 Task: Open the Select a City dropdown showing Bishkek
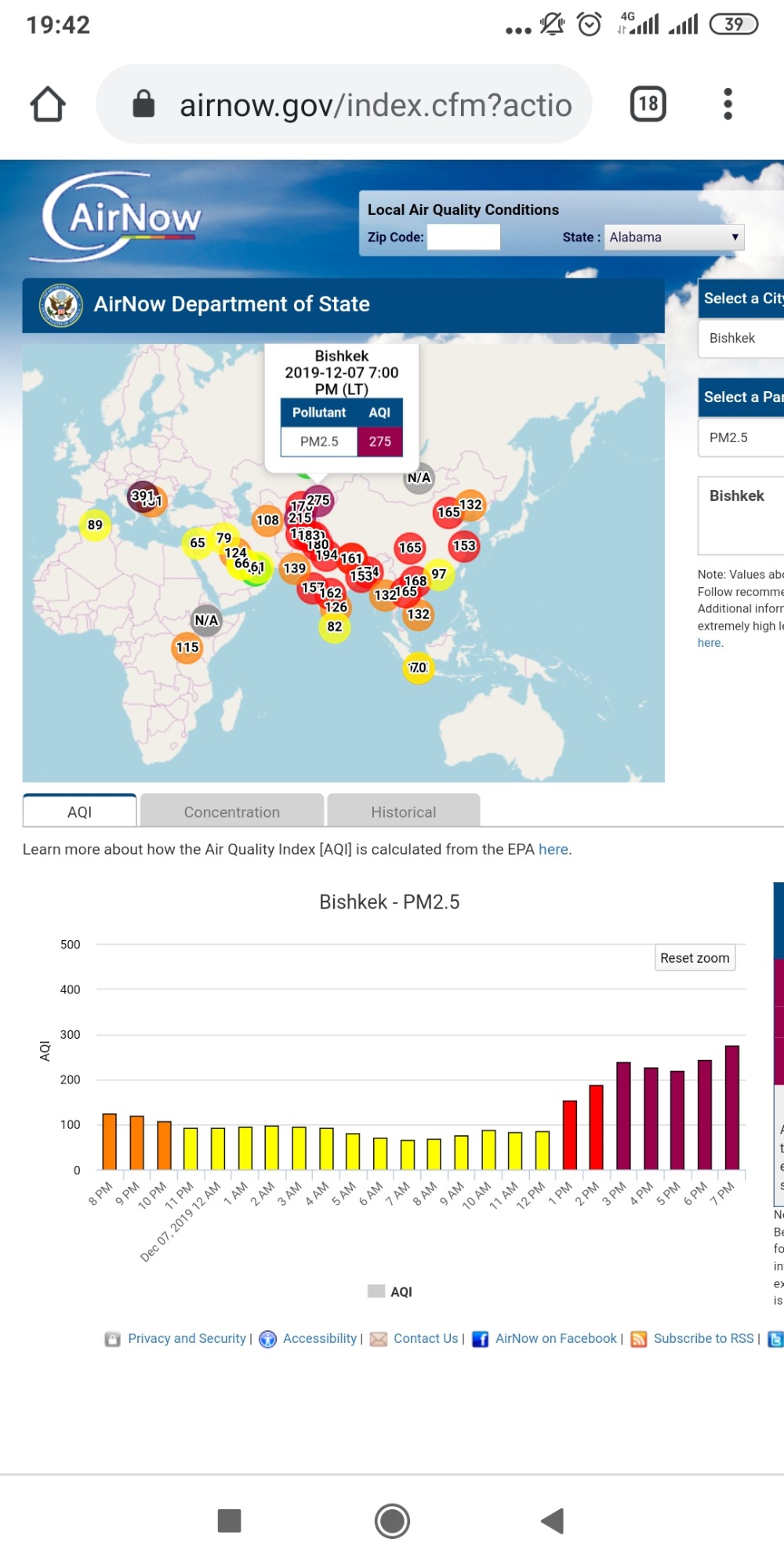[x=741, y=338]
